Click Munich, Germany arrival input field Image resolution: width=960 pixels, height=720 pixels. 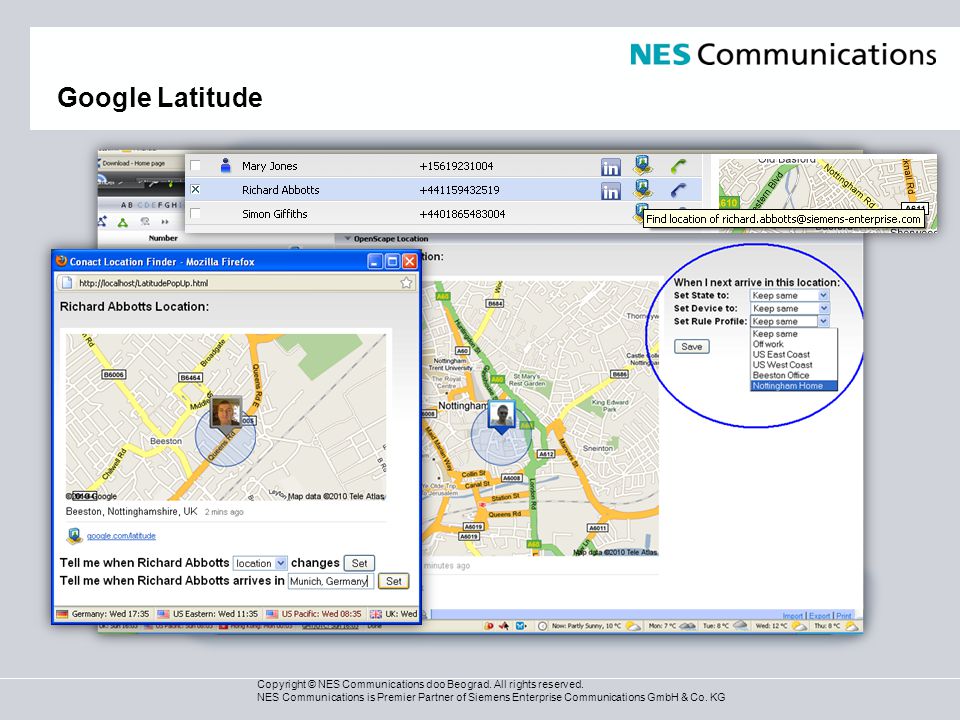pos(331,581)
